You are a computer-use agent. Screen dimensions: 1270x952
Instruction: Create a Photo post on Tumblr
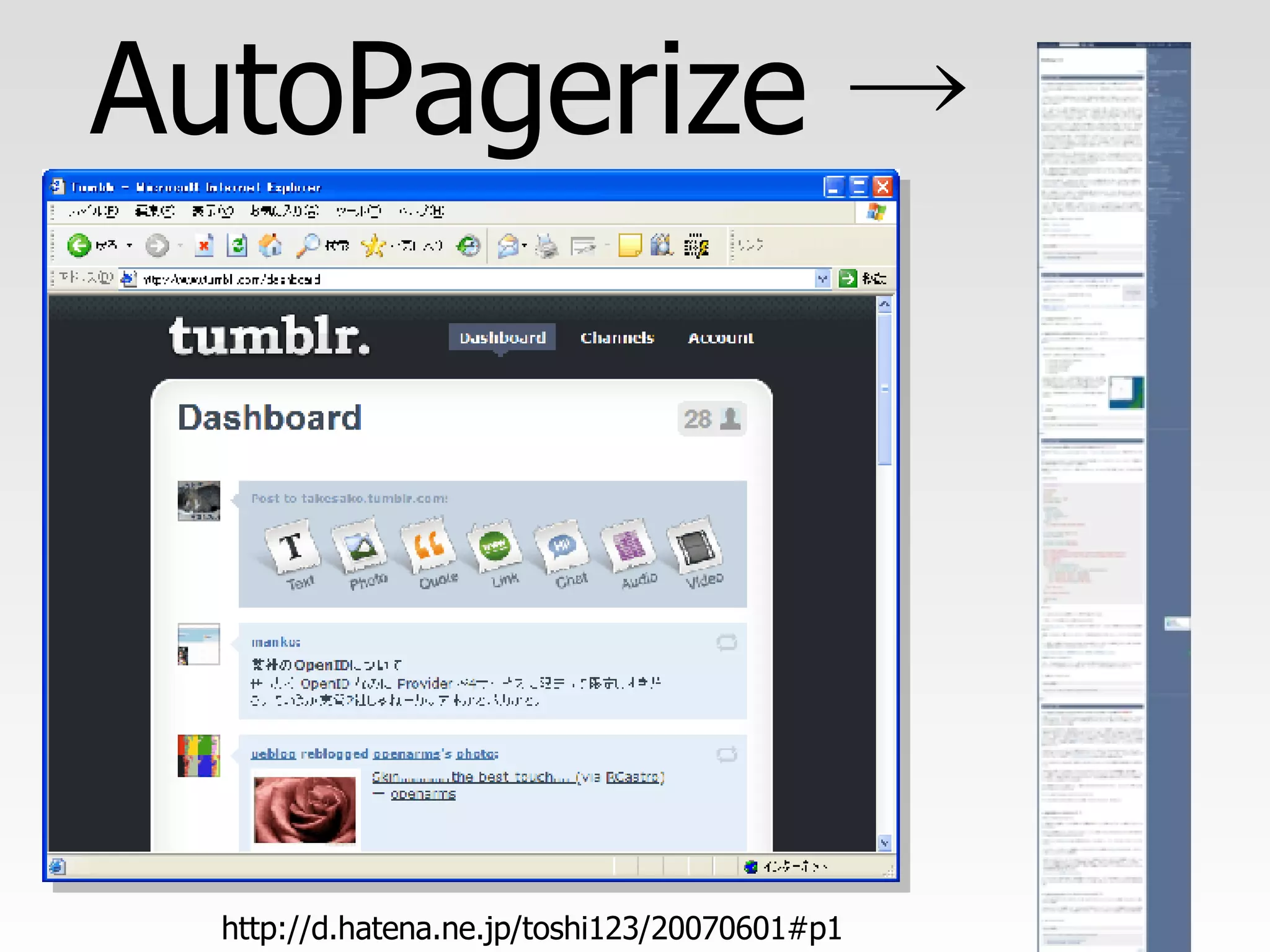point(362,555)
